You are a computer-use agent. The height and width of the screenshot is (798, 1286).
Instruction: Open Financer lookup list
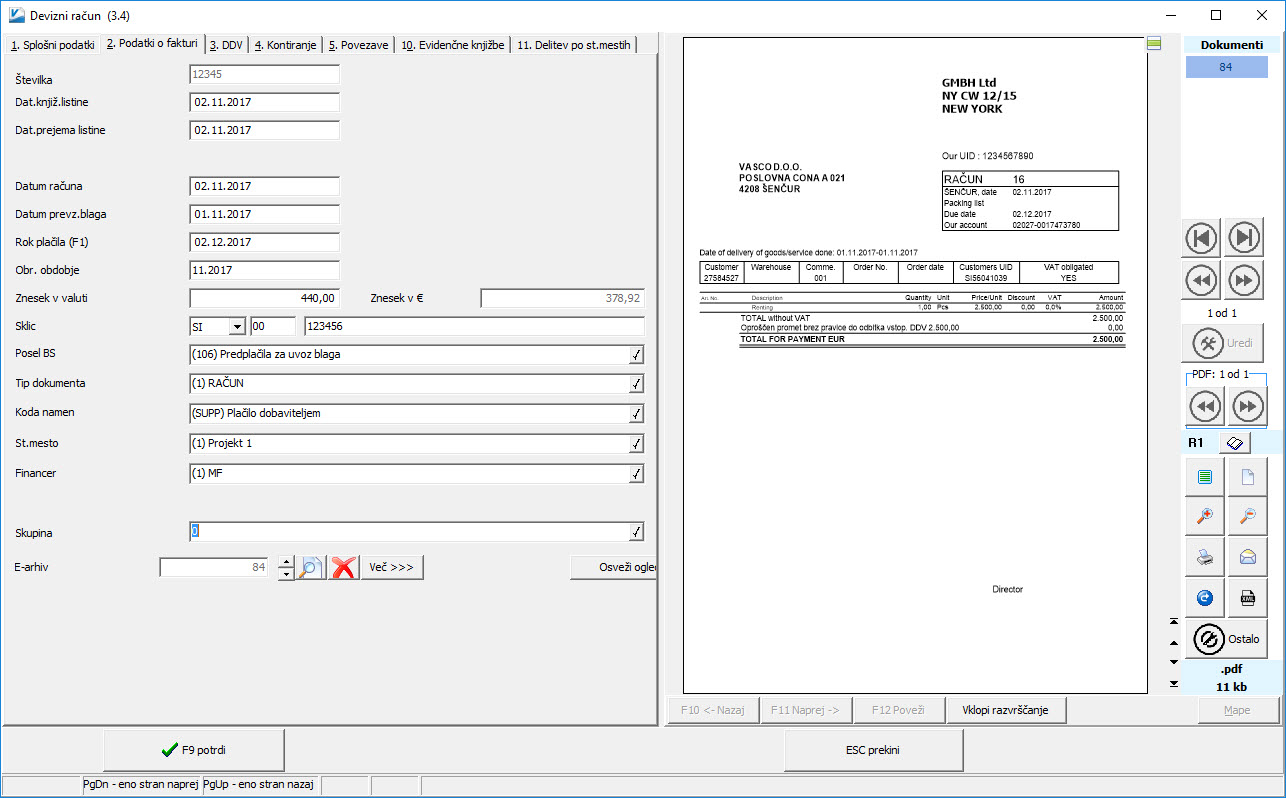636,474
